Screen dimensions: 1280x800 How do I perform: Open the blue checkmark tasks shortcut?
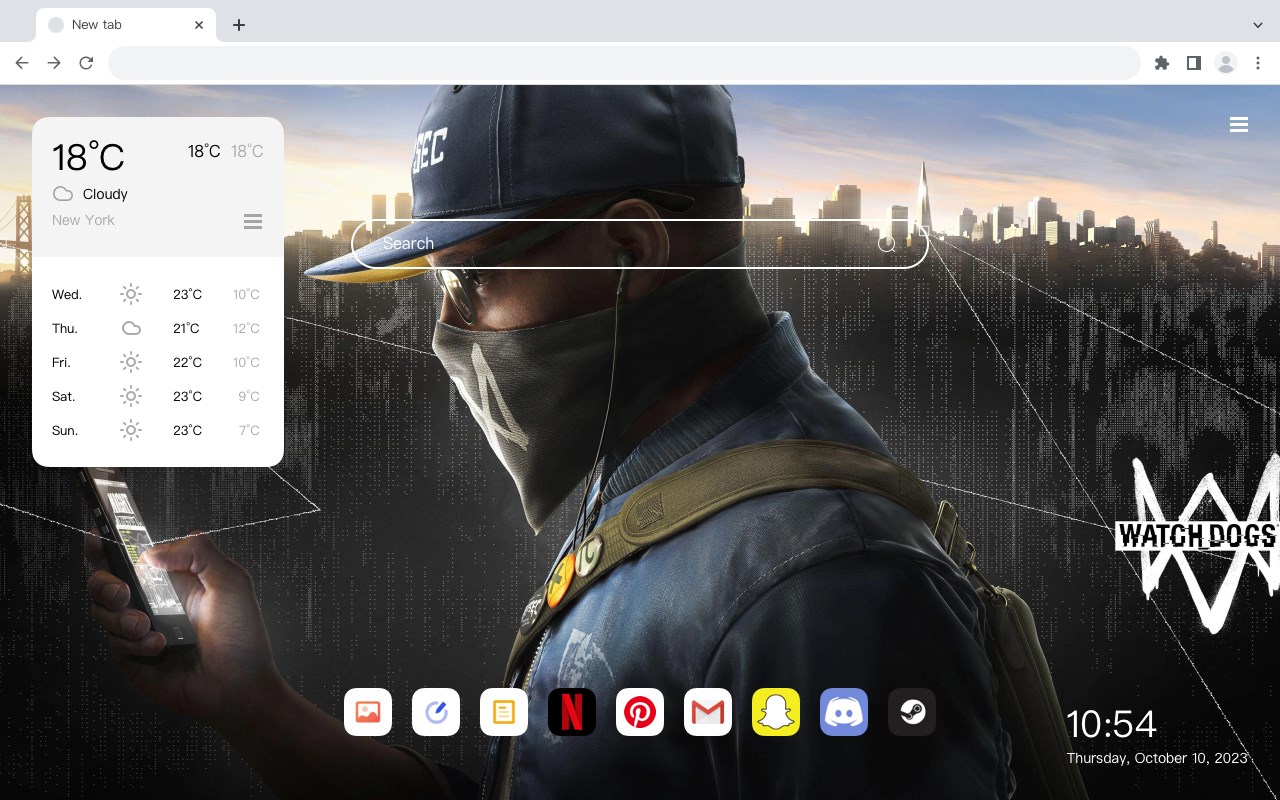coord(436,712)
